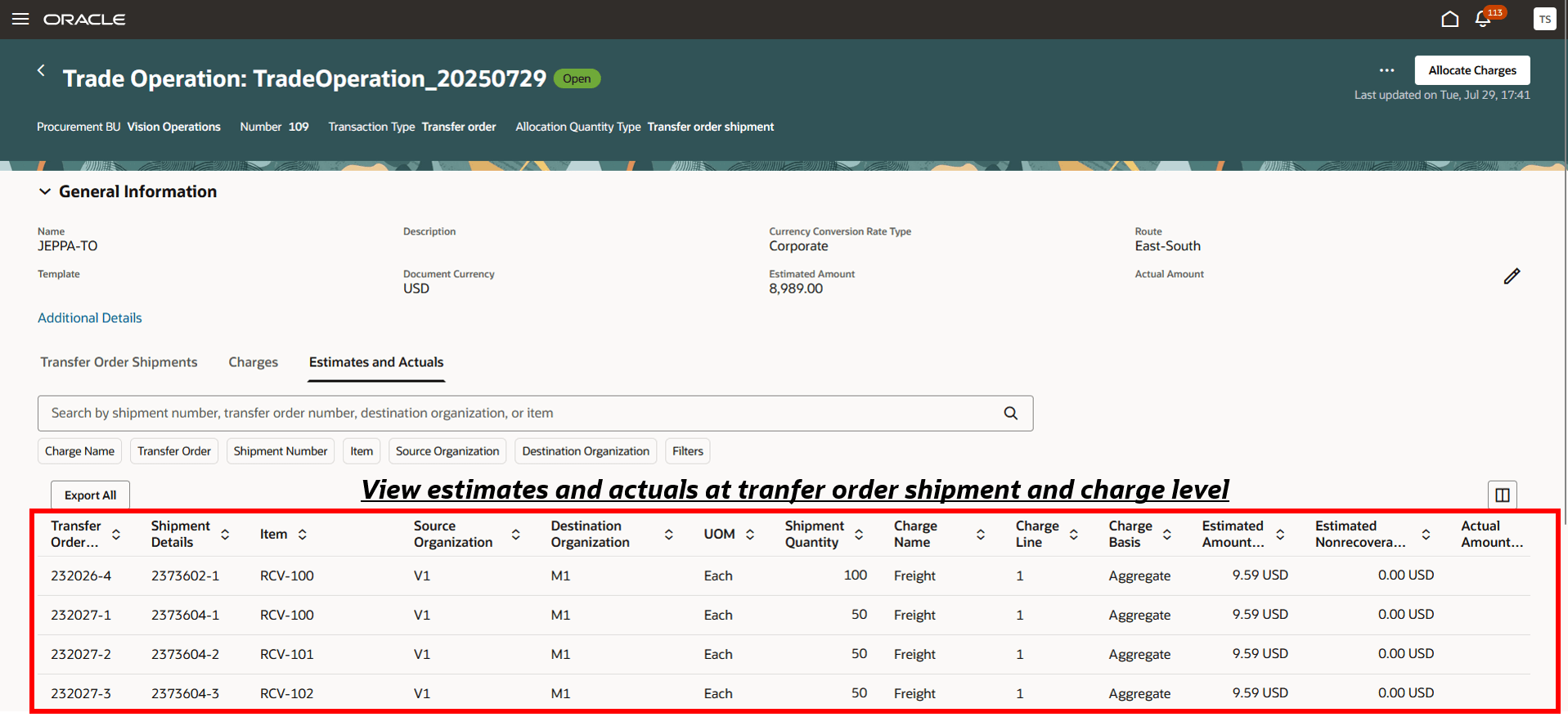Click the Estimated Amount value 8,989.00
The image size is (1568, 726).
pos(796,289)
